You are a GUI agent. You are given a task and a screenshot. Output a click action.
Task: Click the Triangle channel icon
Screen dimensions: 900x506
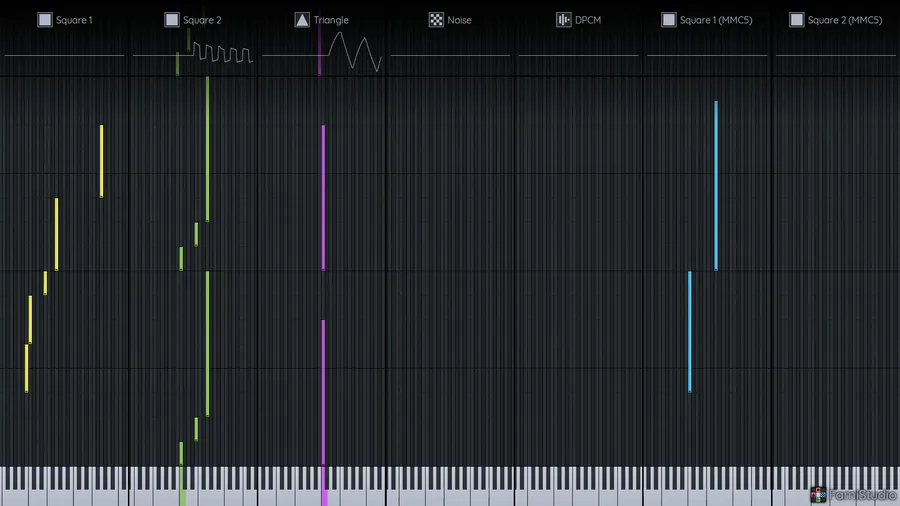(302, 20)
